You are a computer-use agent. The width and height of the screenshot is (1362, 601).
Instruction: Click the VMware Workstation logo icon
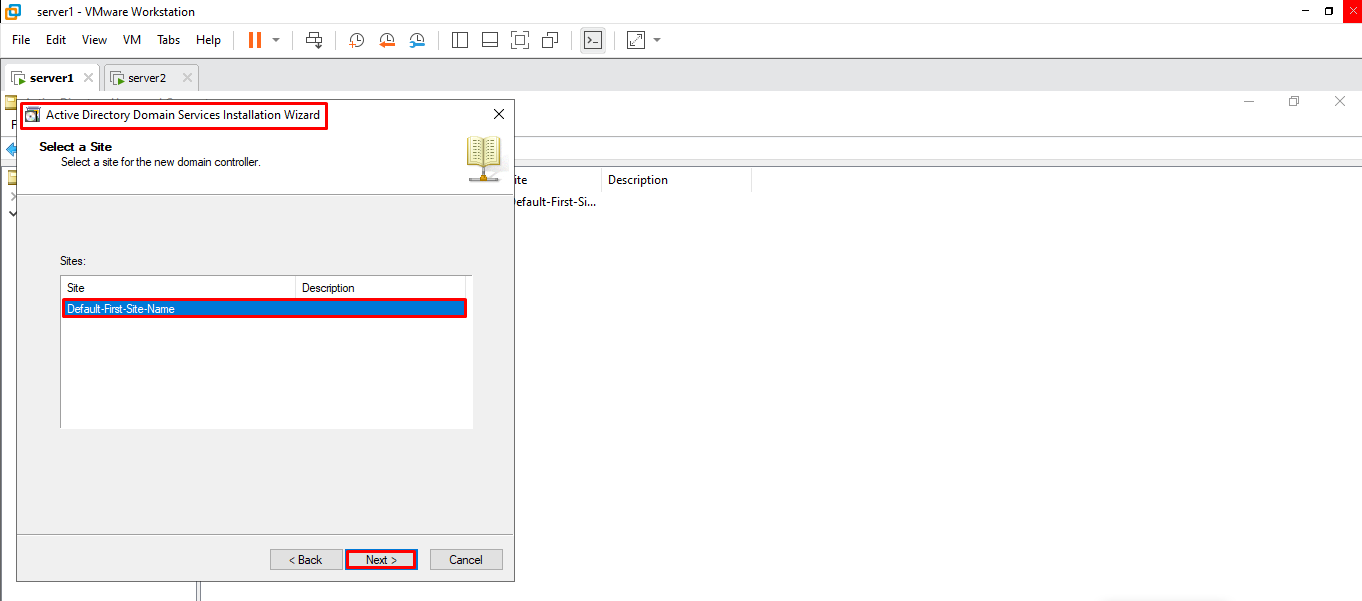coord(14,11)
